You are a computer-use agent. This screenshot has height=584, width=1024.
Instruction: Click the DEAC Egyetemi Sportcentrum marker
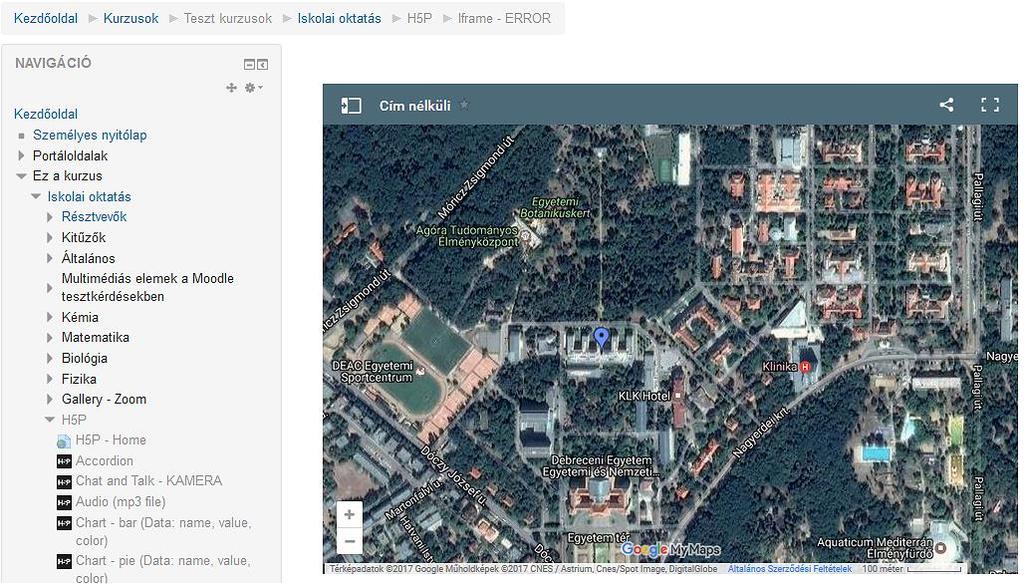click(x=421, y=371)
